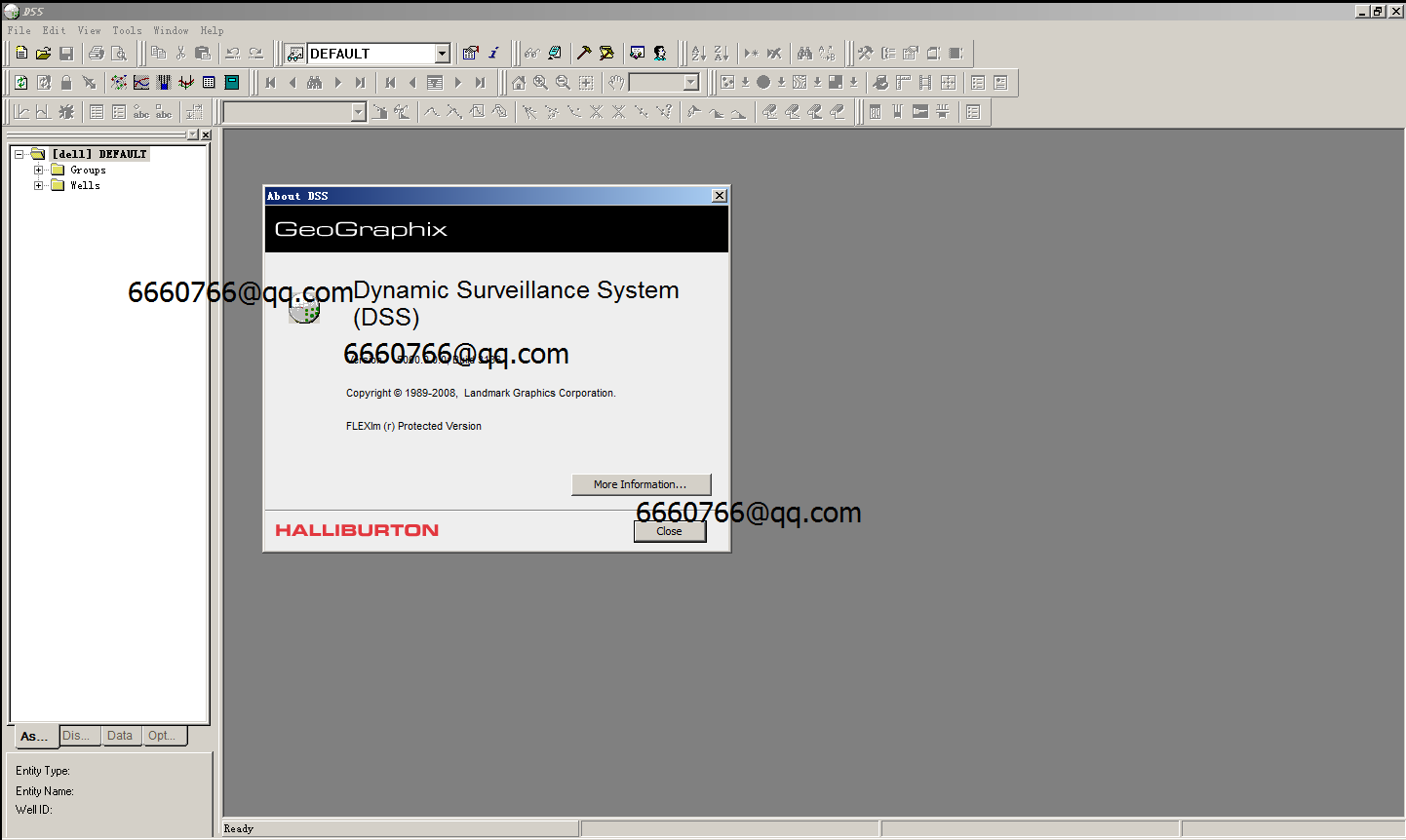Click the table grid report icon

[209, 83]
